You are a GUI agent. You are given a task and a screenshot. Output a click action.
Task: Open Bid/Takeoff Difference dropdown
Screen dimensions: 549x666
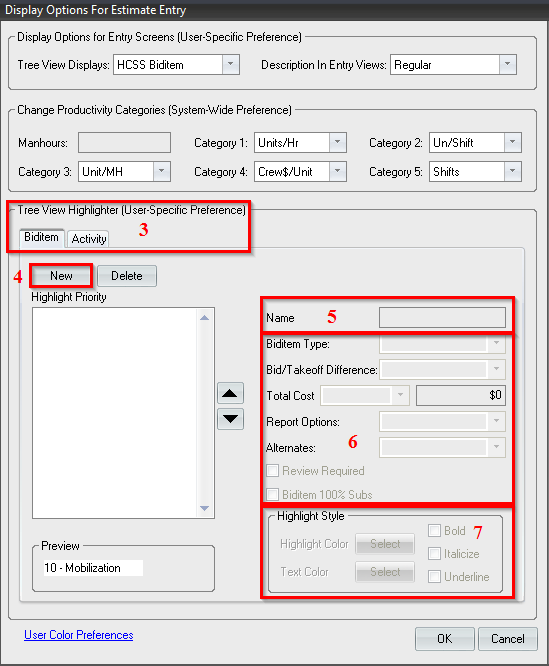496,370
